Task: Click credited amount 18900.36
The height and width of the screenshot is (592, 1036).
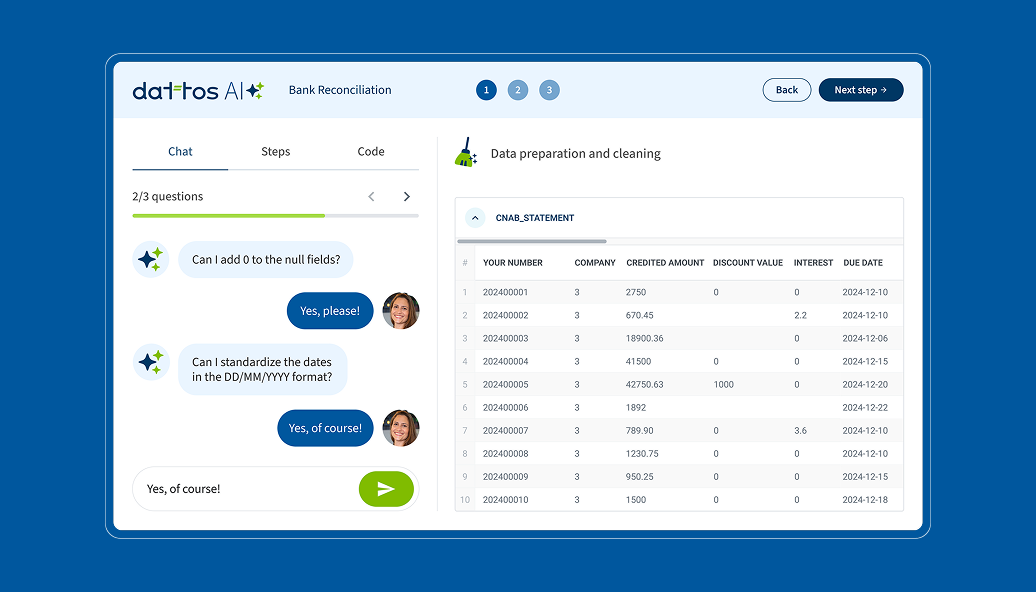Action: pos(645,338)
